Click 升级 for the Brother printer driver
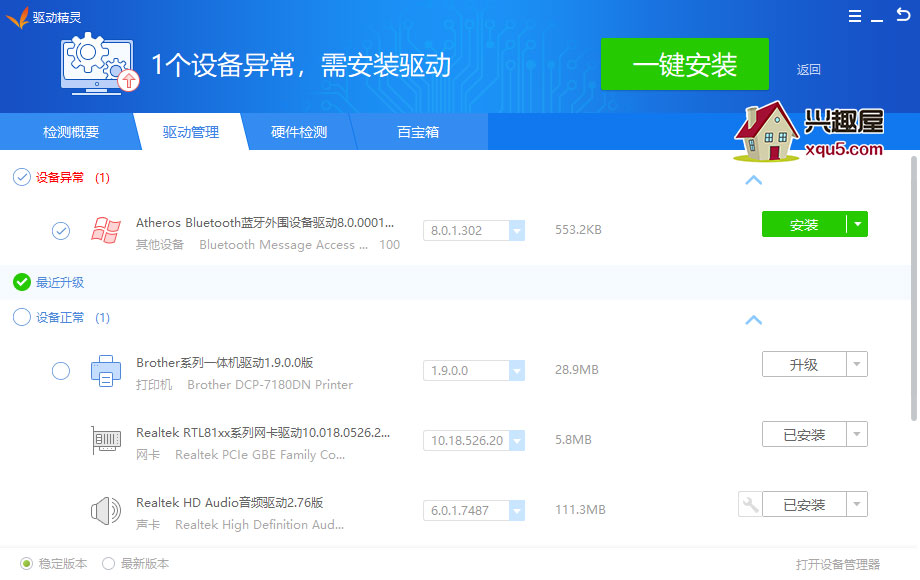 [804, 364]
